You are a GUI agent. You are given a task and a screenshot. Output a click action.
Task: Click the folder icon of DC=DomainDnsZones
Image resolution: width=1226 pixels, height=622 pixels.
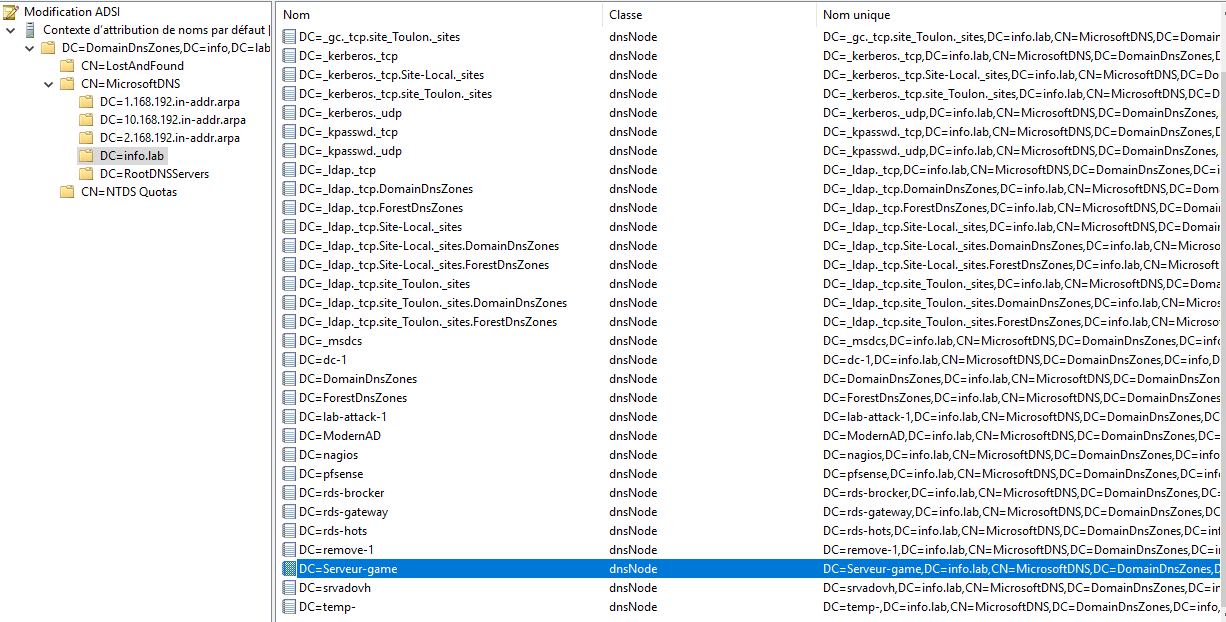point(48,48)
